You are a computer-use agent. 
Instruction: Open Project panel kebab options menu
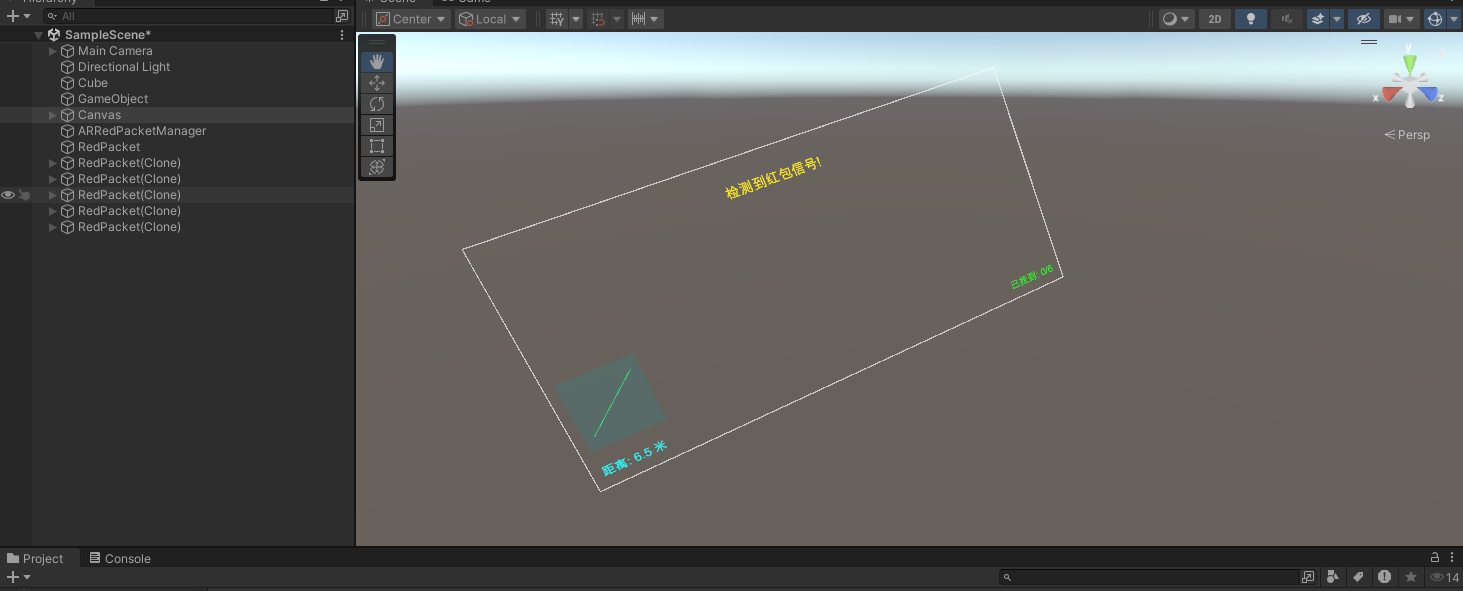pyautogui.click(x=1452, y=558)
